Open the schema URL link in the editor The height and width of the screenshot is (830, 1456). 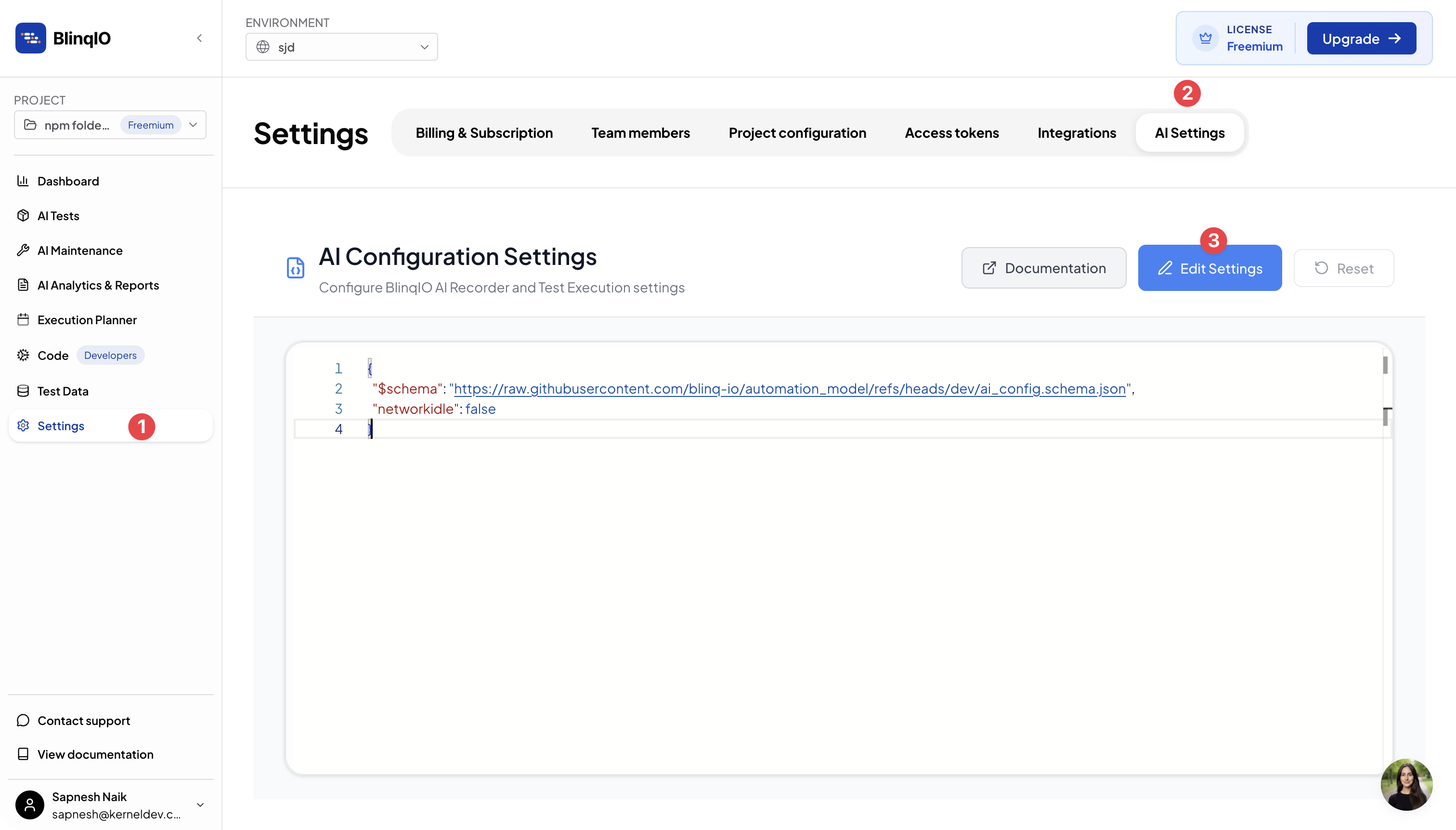(x=790, y=389)
